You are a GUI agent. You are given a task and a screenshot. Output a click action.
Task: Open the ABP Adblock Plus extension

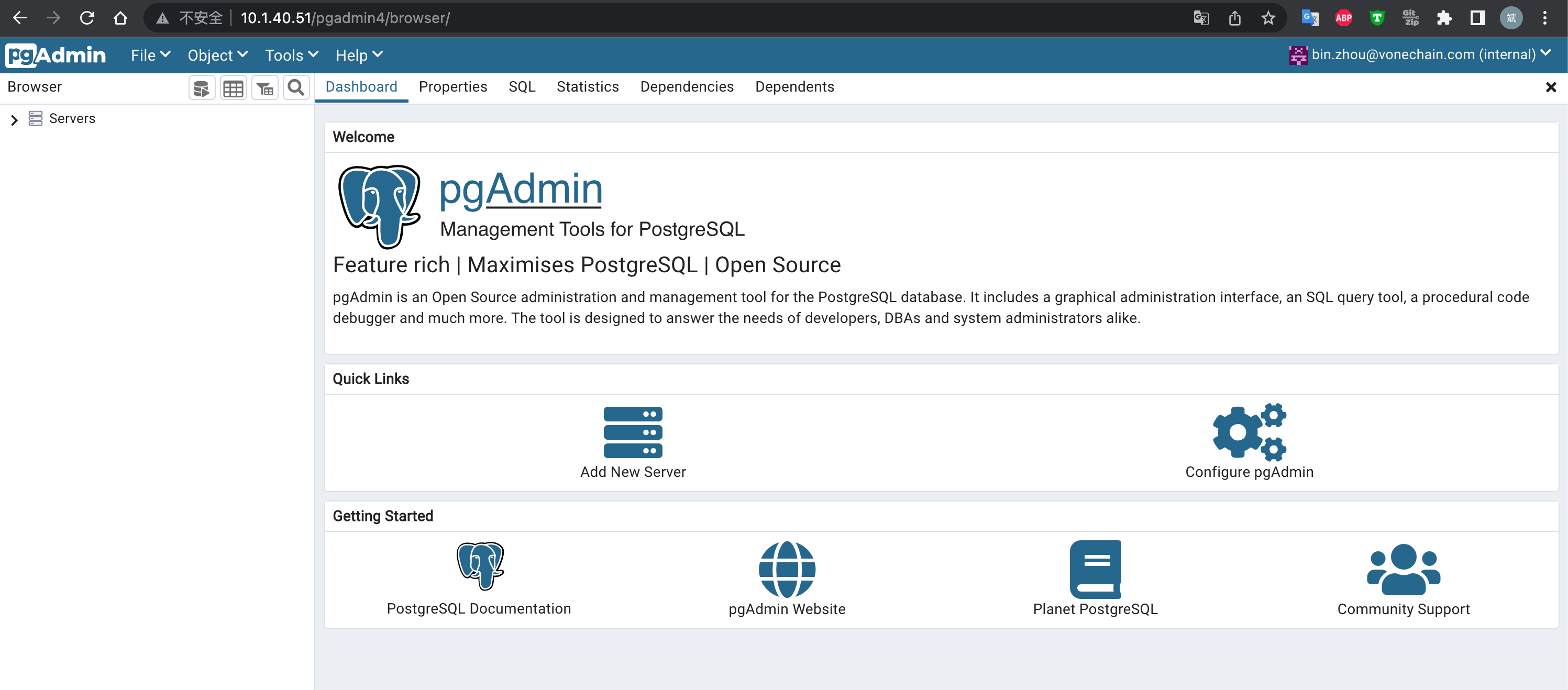click(x=1343, y=18)
